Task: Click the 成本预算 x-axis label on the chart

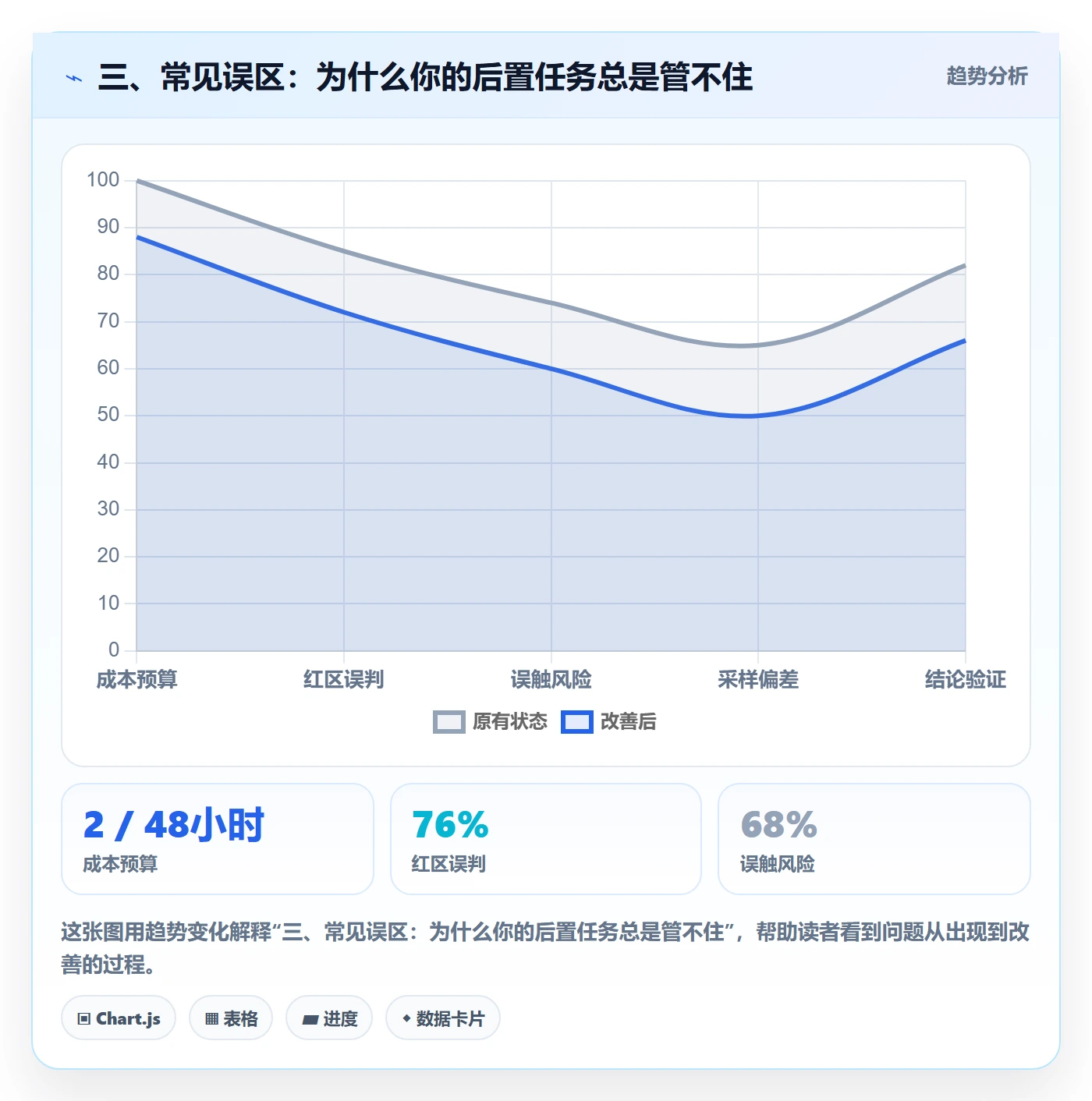Action: (136, 679)
